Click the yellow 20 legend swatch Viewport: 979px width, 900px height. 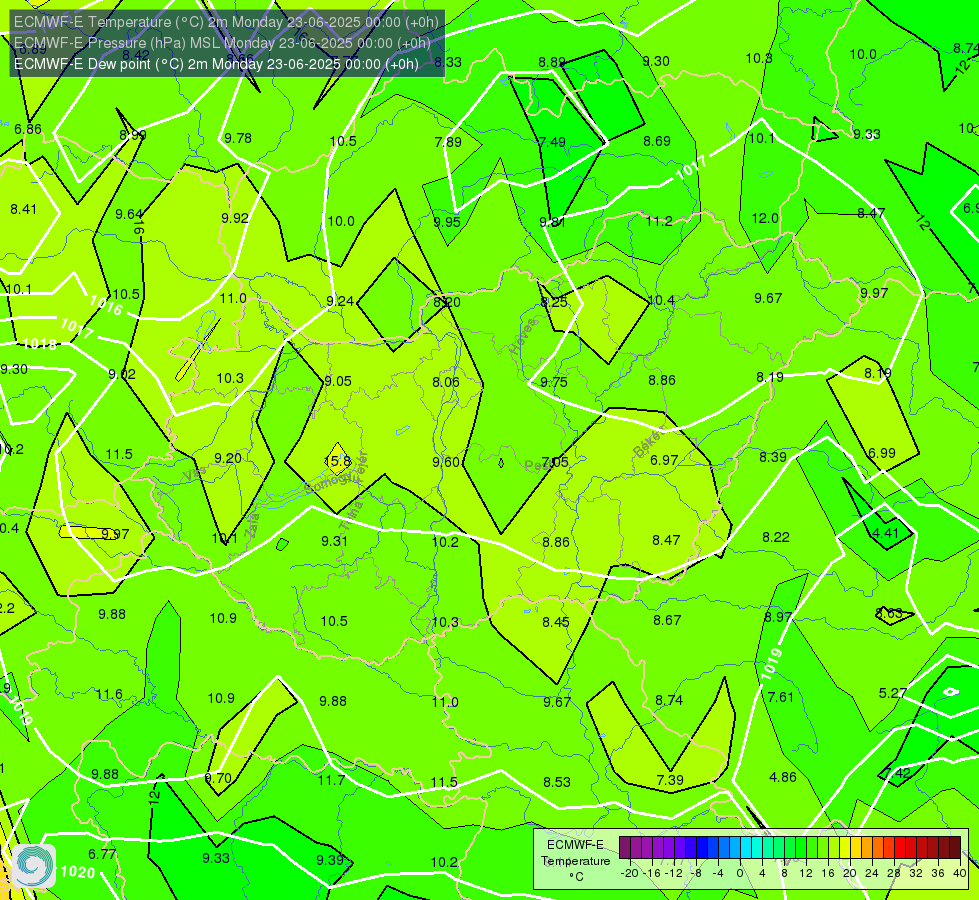pyautogui.click(x=844, y=848)
